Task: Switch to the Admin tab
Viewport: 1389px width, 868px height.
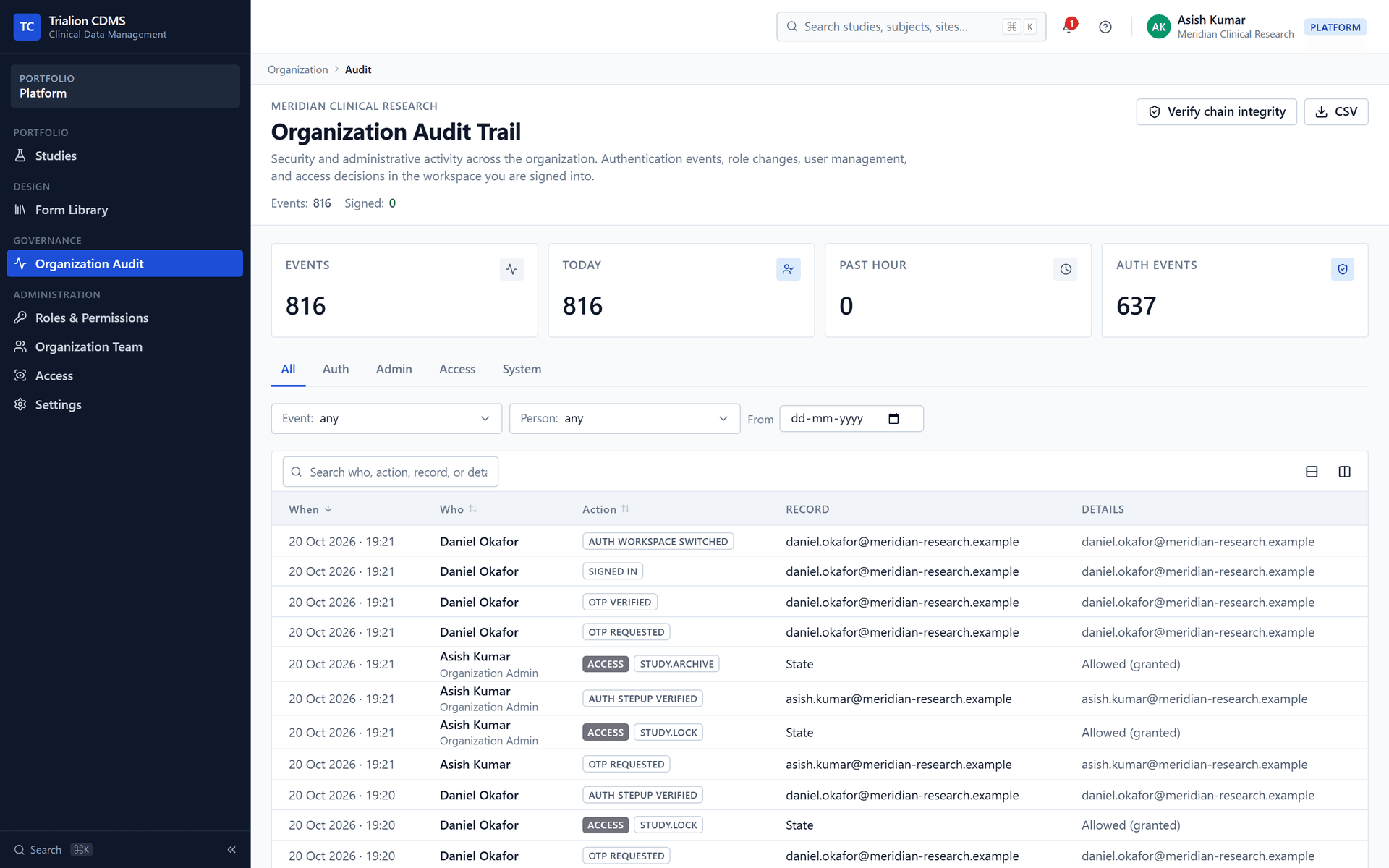Action: tap(394, 369)
